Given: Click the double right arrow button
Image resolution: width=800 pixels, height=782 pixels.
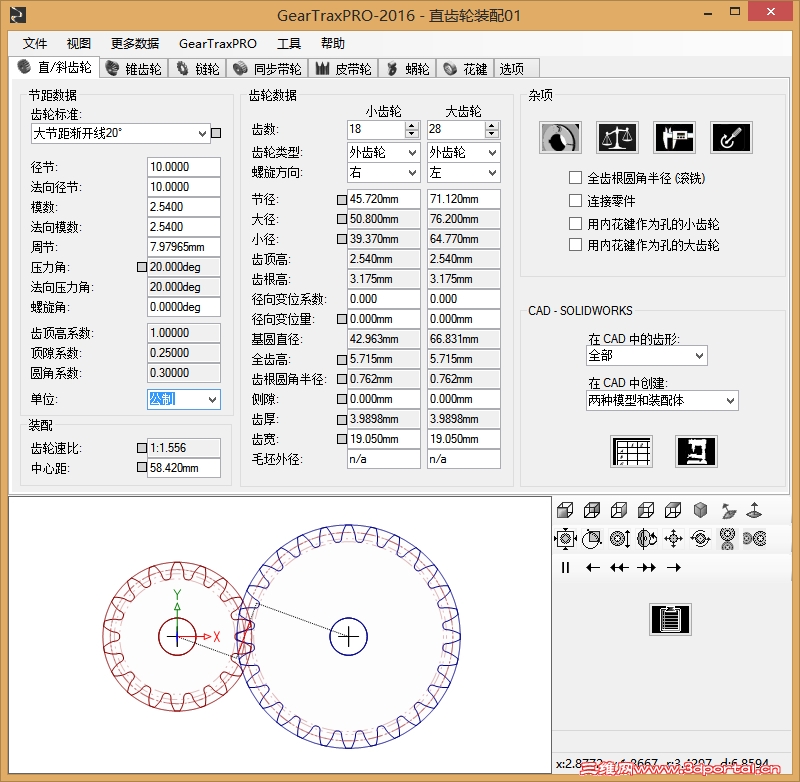Looking at the screenshot, I should pos(646,567).
